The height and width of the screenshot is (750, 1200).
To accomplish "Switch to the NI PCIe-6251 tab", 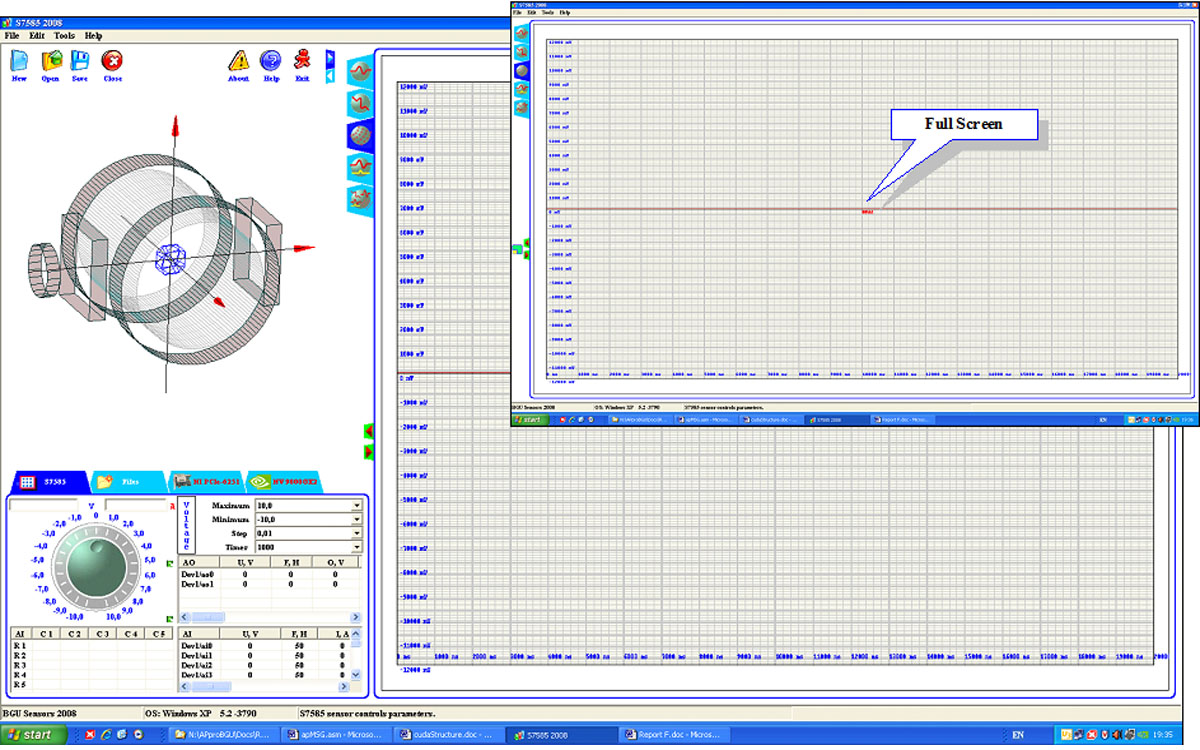I will click(203, 482).
